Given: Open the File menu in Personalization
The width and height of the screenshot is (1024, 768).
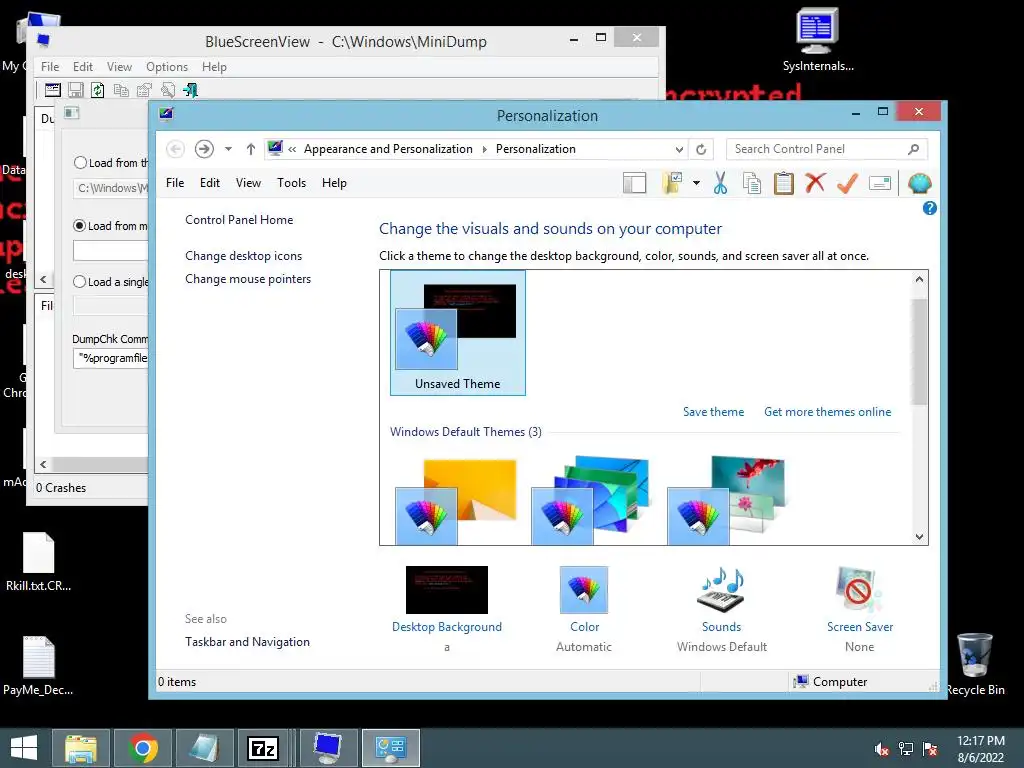Looking at the screenshot, I should point(175,183).
